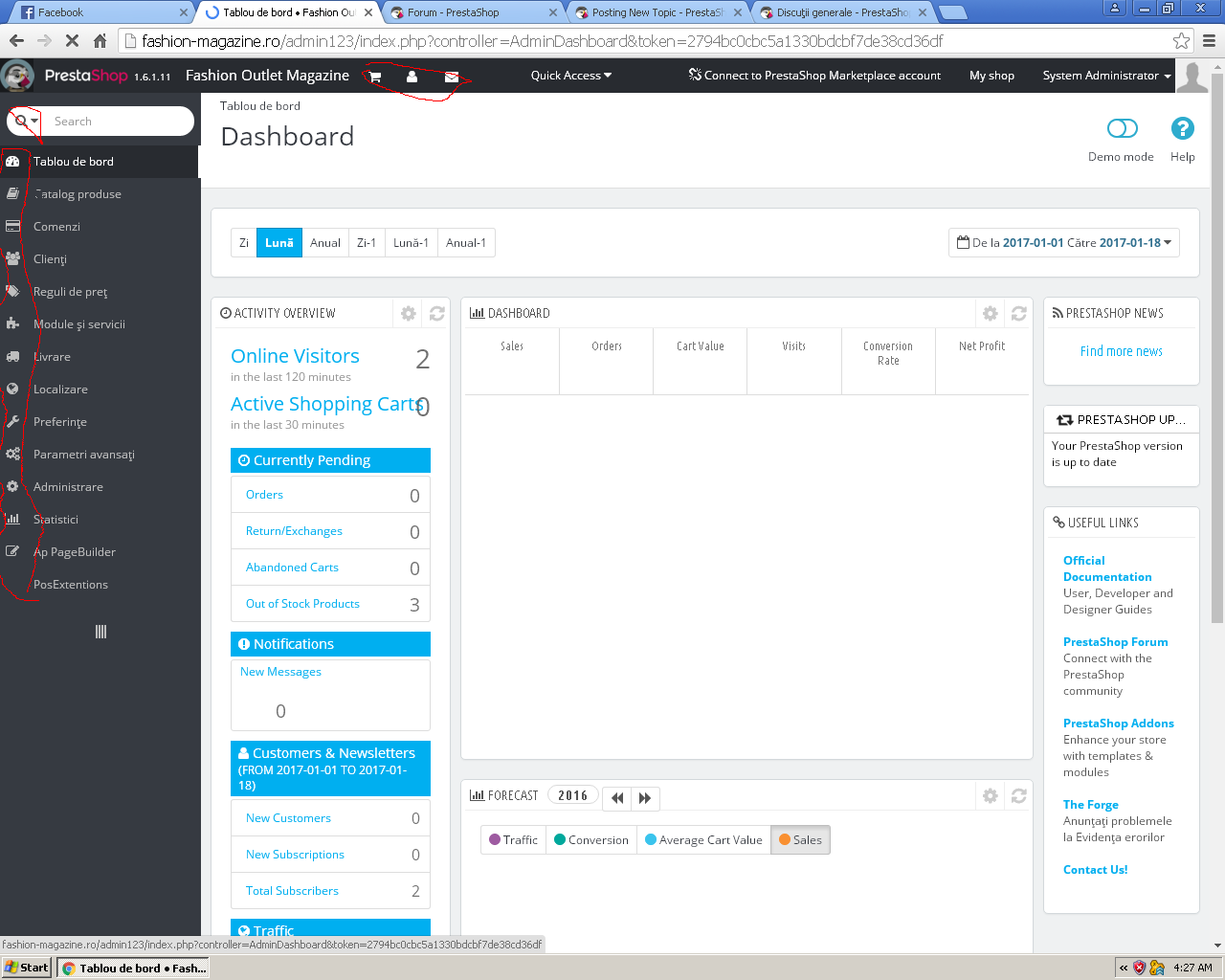Select the Anual-1 period tab
This screenshot has height=980, width=1225.
click(x=466, y=243)
